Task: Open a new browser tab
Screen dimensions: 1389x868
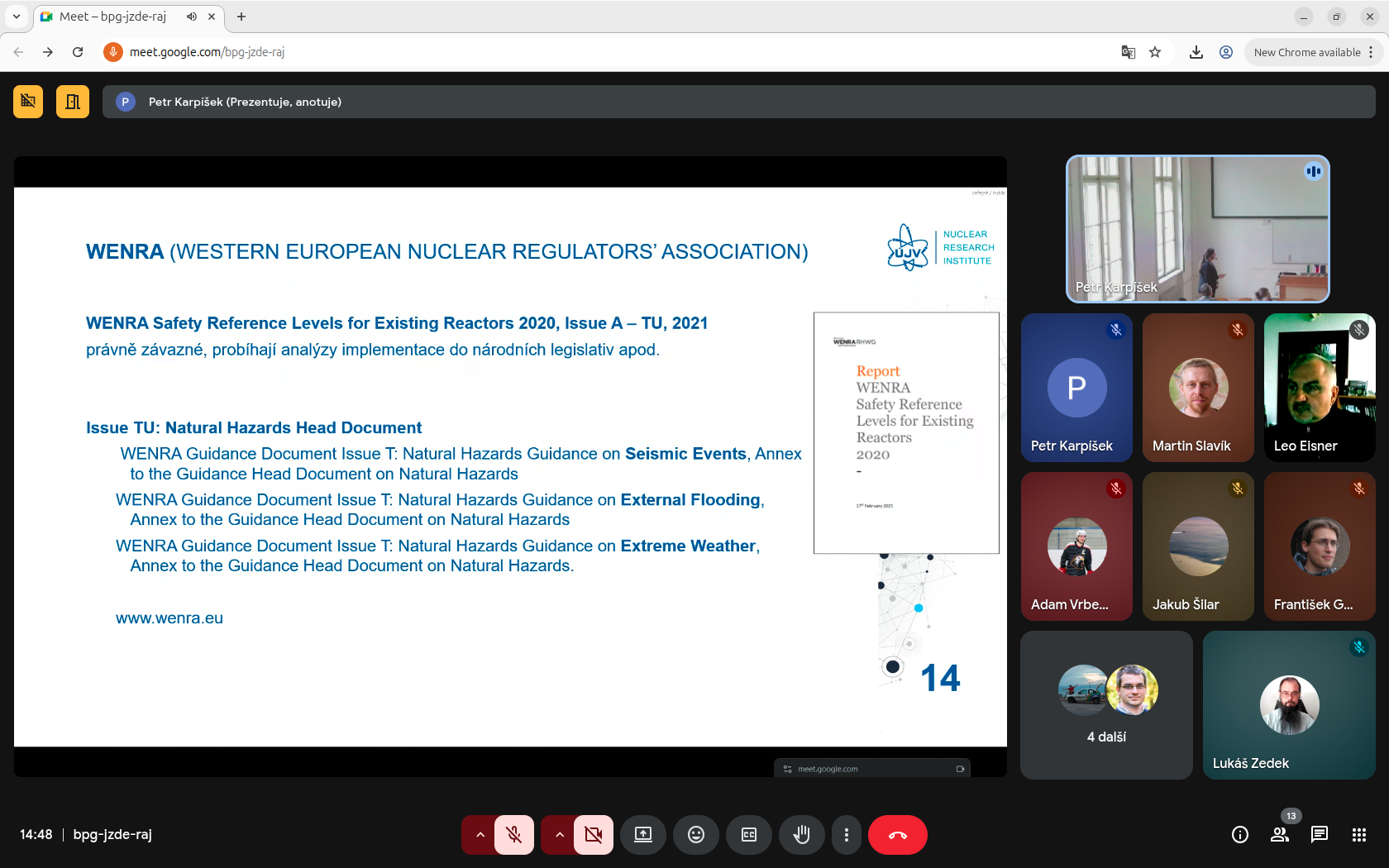Action: click(241, 17)
